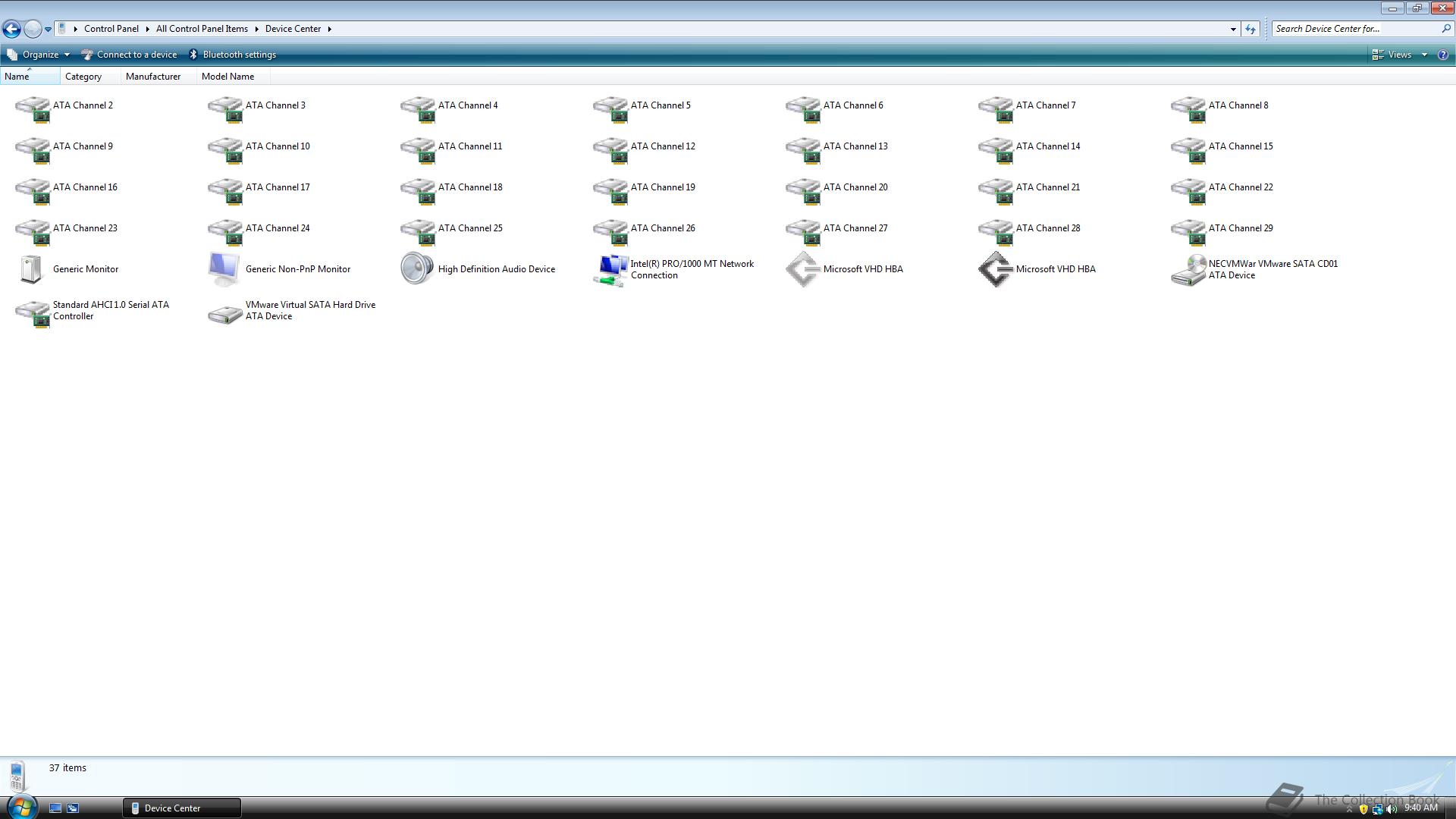Select the VMware Virtual SATA Hard Drive icon

tap(225, 314)
